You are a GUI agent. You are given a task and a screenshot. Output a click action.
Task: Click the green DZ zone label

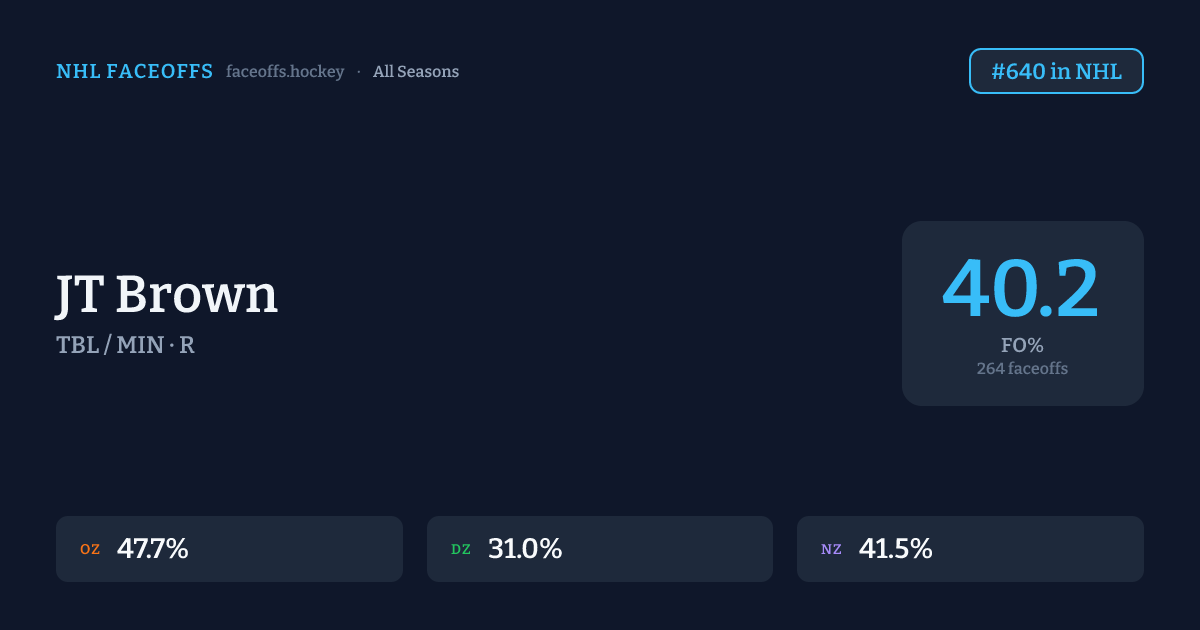click(x=461, y=549)
